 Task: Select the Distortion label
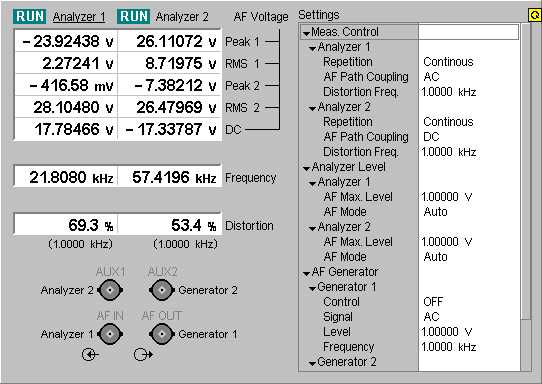click(x=249, y=226)
